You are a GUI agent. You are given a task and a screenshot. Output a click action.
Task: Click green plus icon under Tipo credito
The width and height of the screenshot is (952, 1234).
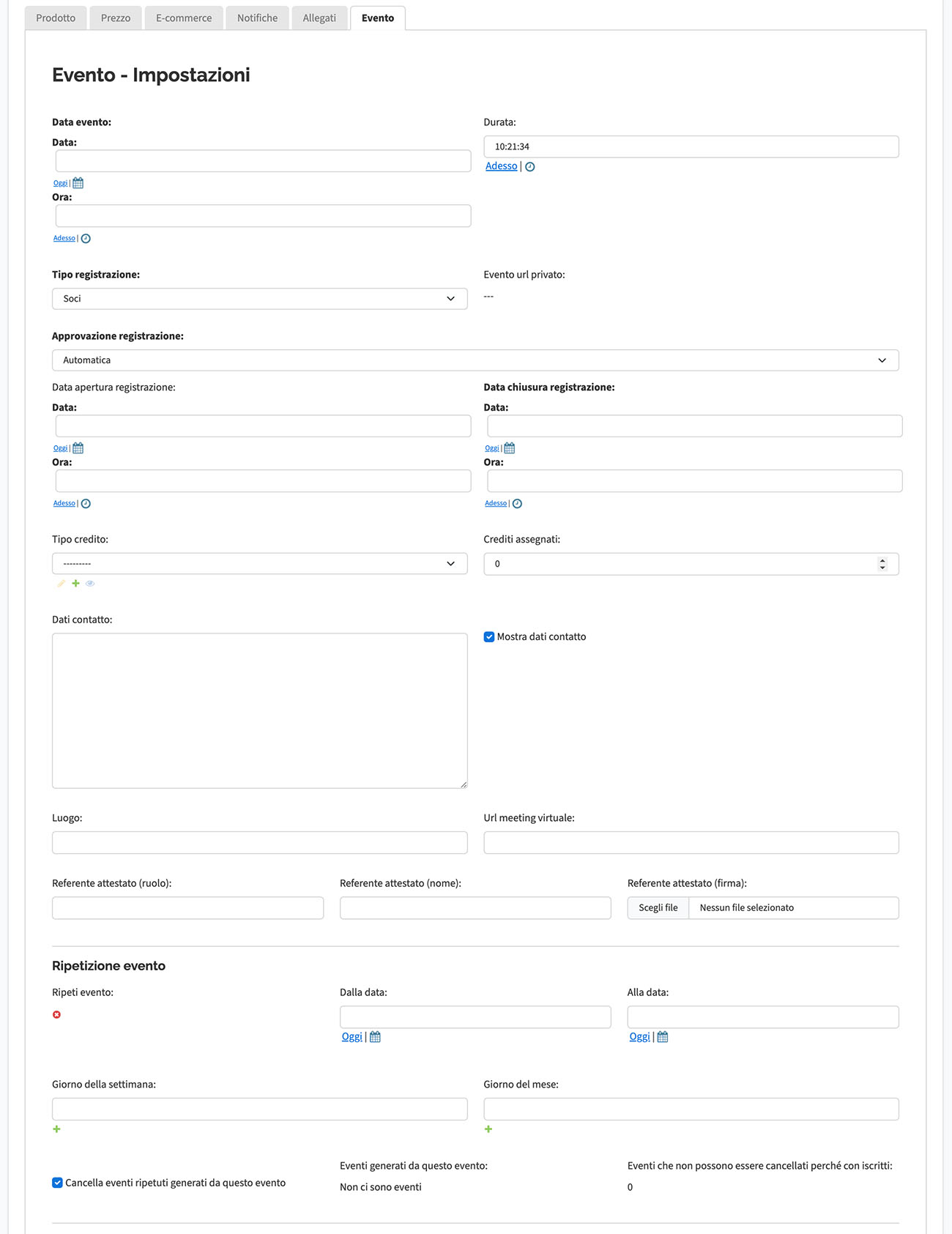(75, 584)
